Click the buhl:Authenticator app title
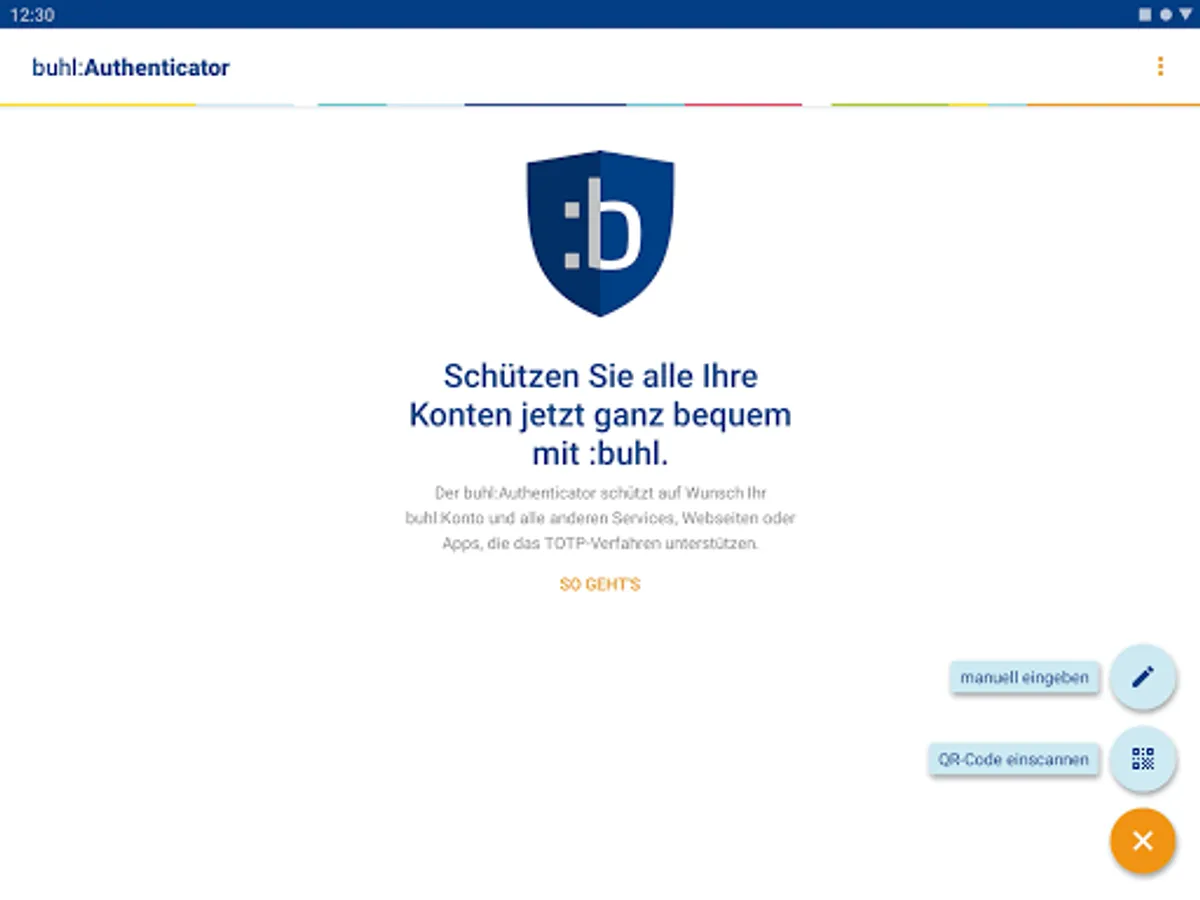Viewport: 1200px width, 900px height. point(131,68)
